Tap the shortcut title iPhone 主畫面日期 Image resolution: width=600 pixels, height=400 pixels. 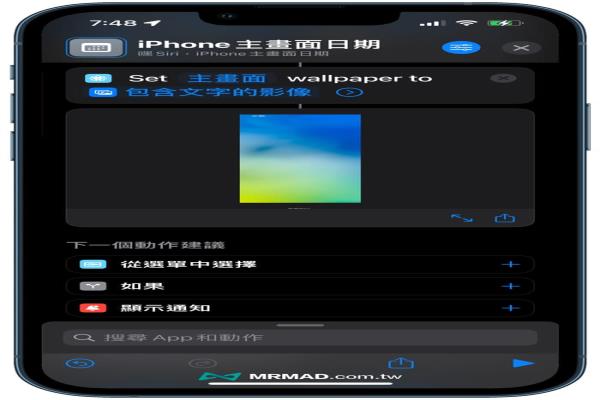pyautogui.click(x=259, y=44)
